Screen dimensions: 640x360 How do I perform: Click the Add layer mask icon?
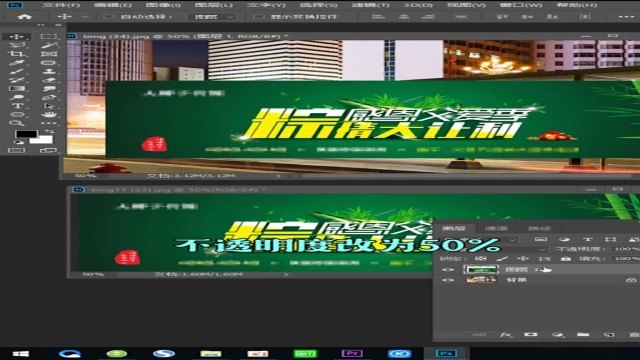pos(531,335)
